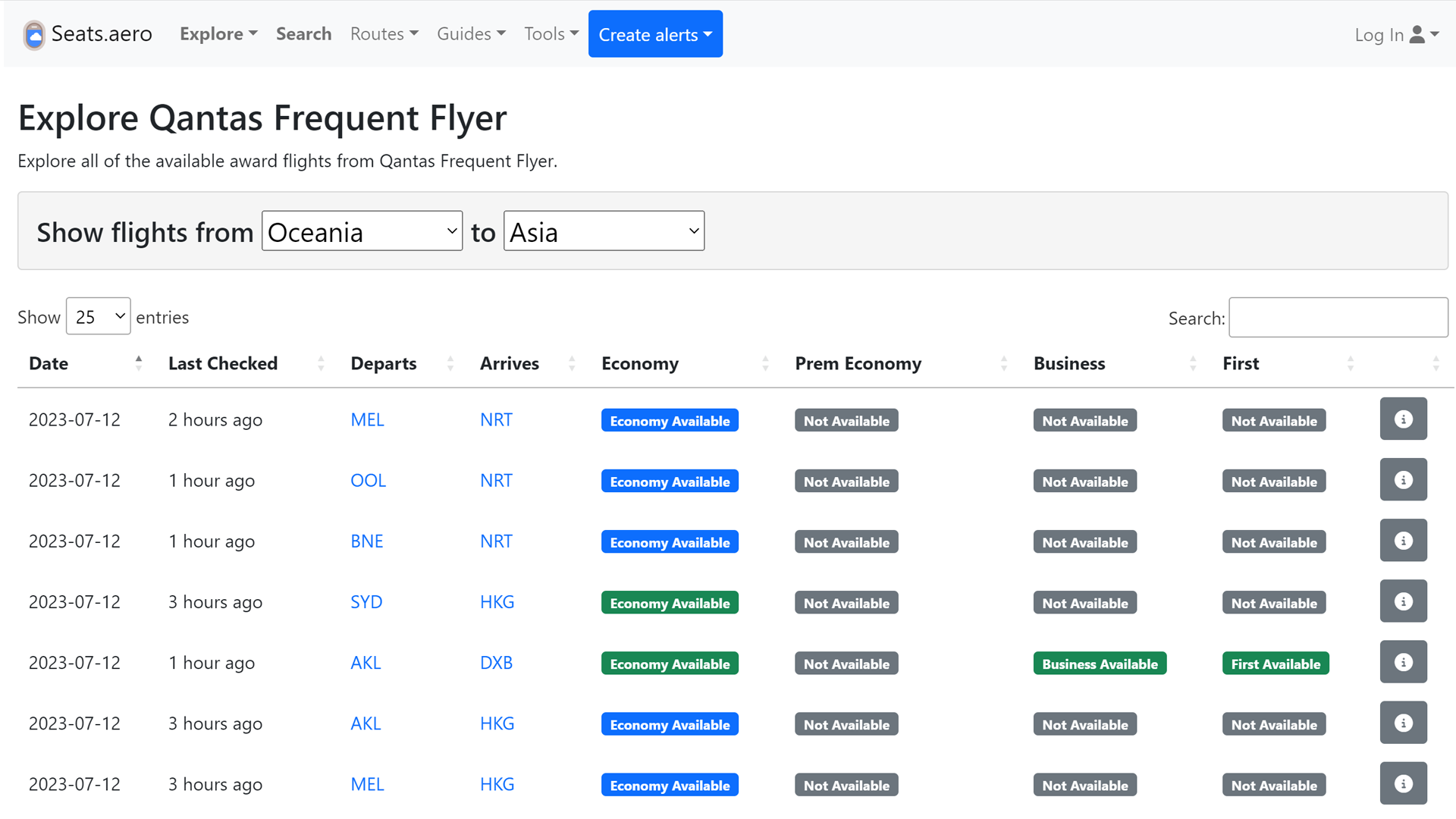Open MEL departure link in first row
This screenshot has height=819, width=1456.
(x=367, y=419)
